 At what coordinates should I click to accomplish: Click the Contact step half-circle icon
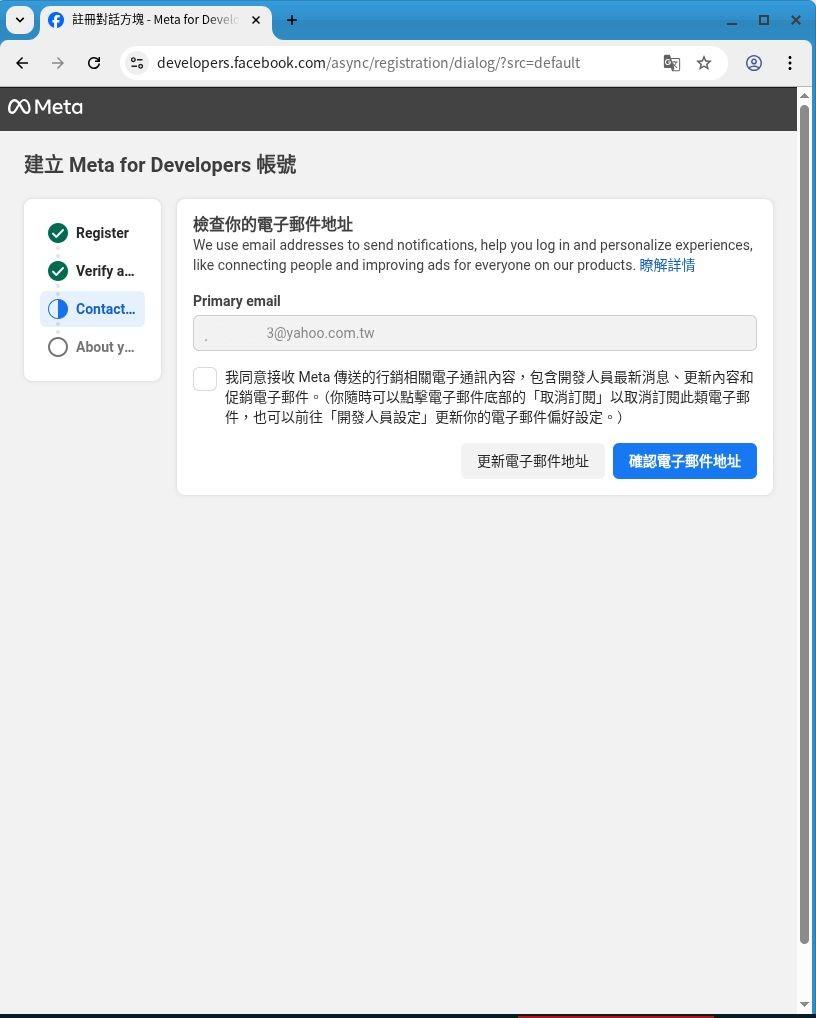coord(58,309)
